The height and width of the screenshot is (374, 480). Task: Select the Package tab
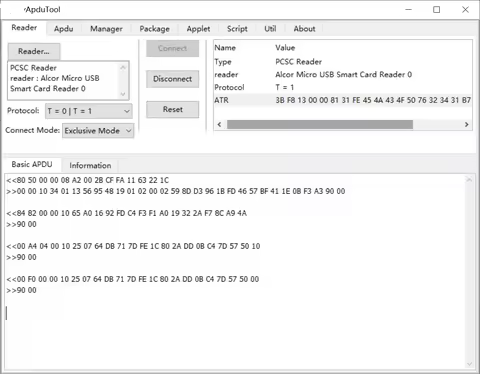coord(154,29)
